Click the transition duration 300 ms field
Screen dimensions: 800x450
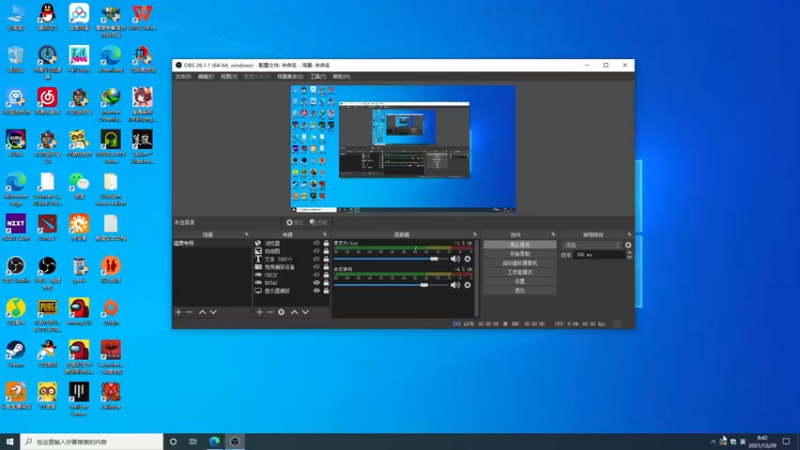(x=599, y=255)
